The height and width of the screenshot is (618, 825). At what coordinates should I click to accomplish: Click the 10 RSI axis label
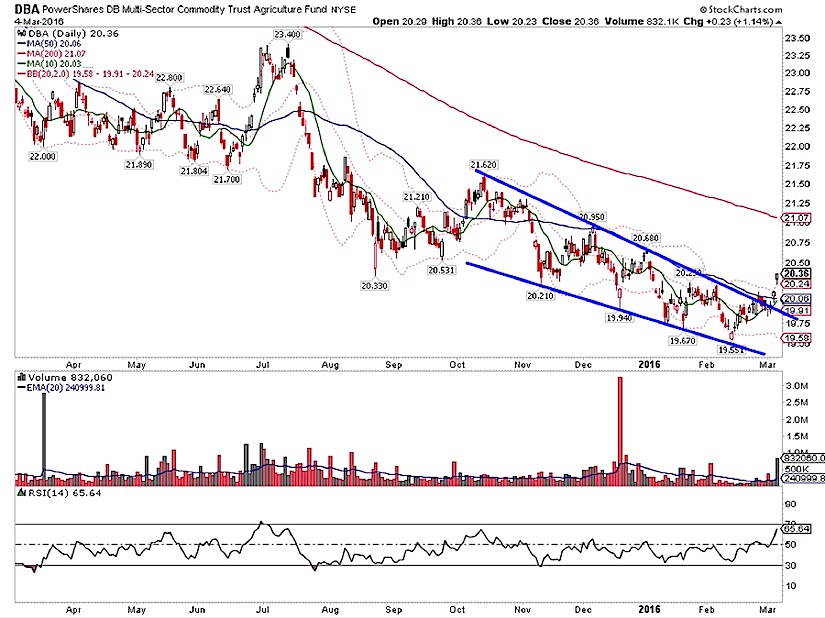point(791,585)
